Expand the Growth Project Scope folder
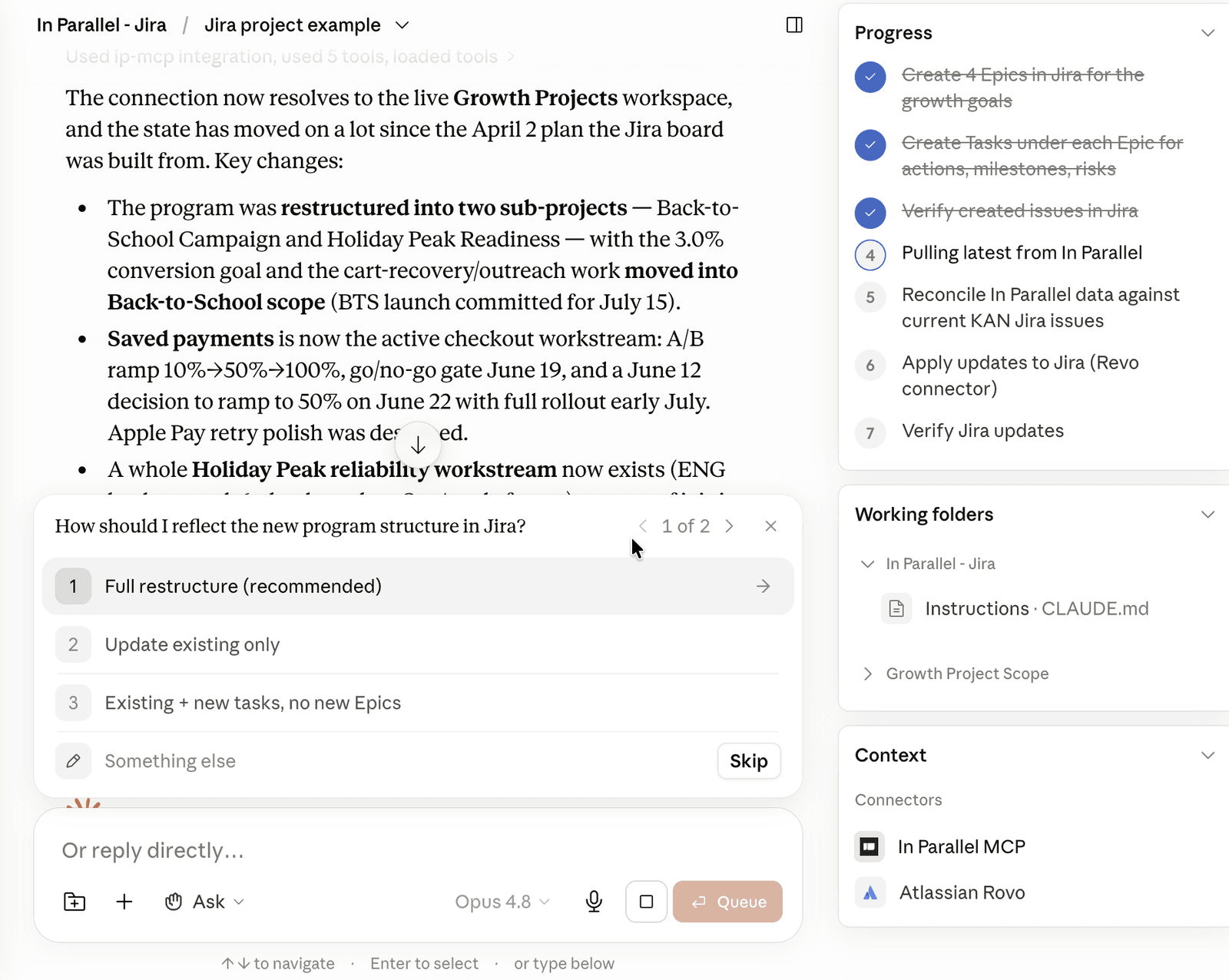 (867, 674)
